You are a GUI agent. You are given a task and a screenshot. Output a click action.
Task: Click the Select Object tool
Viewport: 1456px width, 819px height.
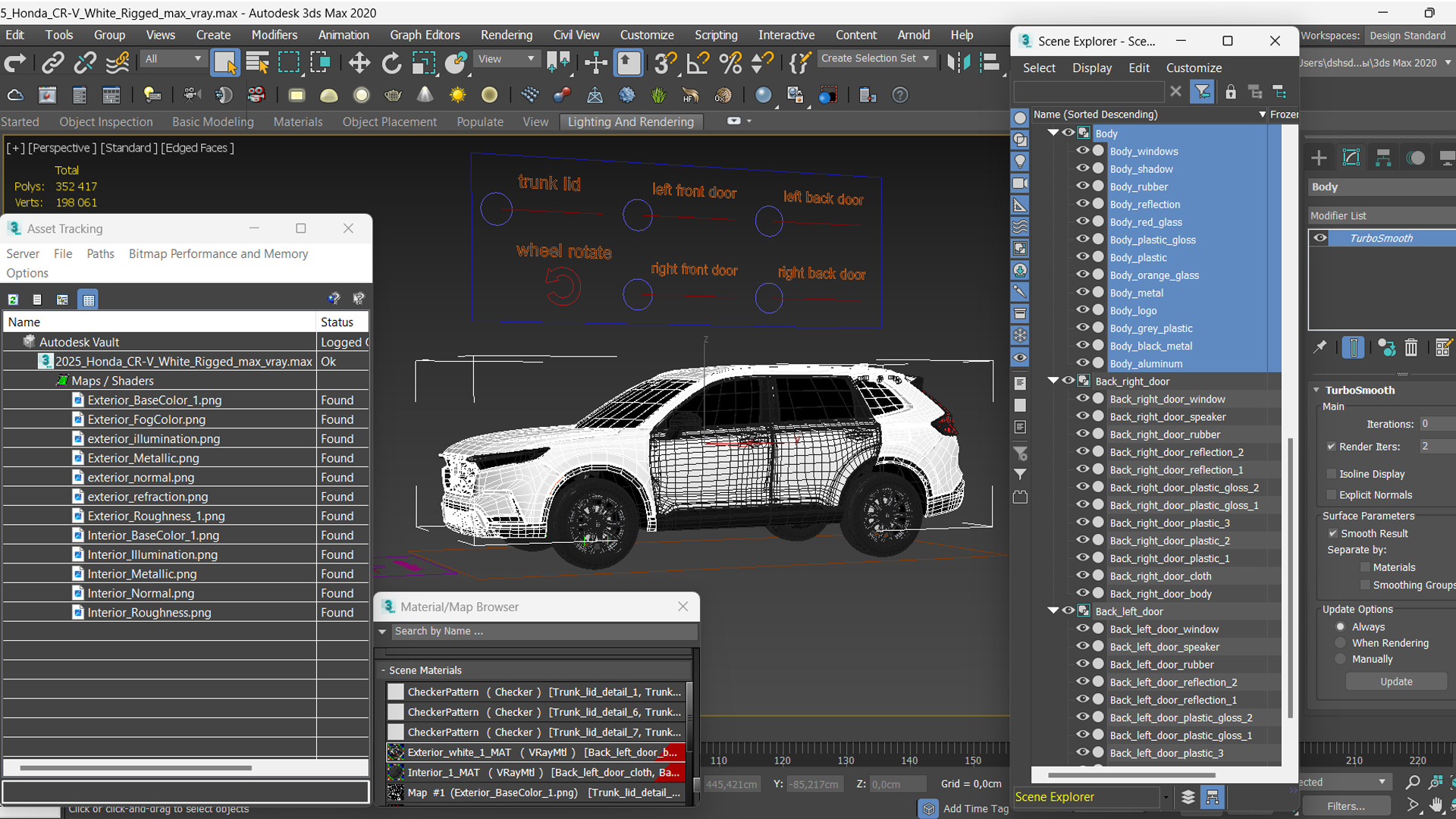225,63
